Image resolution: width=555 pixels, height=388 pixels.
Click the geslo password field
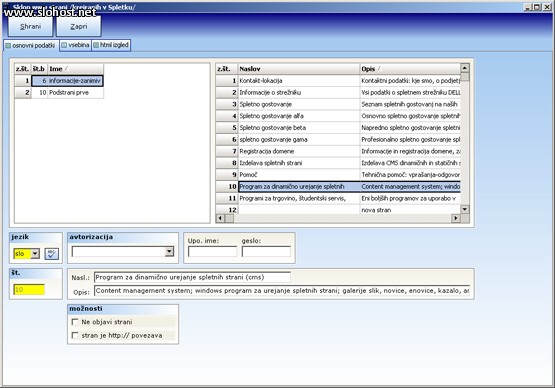266,251
